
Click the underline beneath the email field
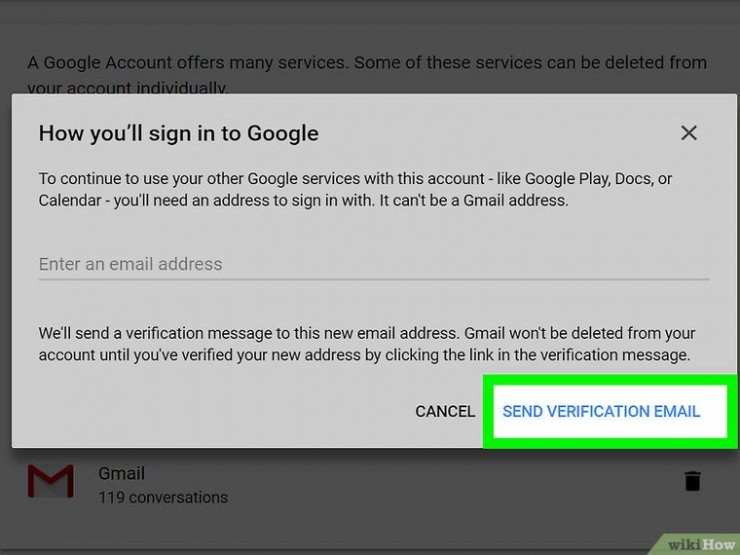pyautogui.click(x=373, y=279)
